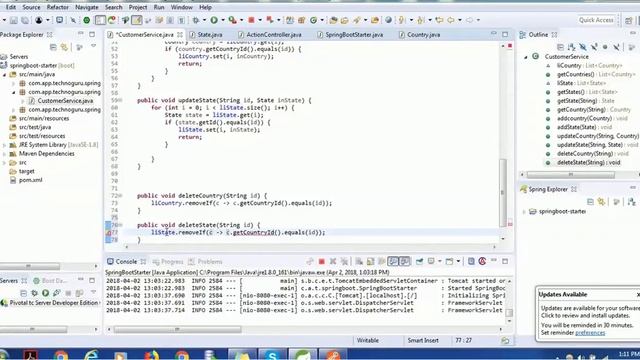Switch to the ActionController.java tab
640x360 pixels.
tap(274, 35)
